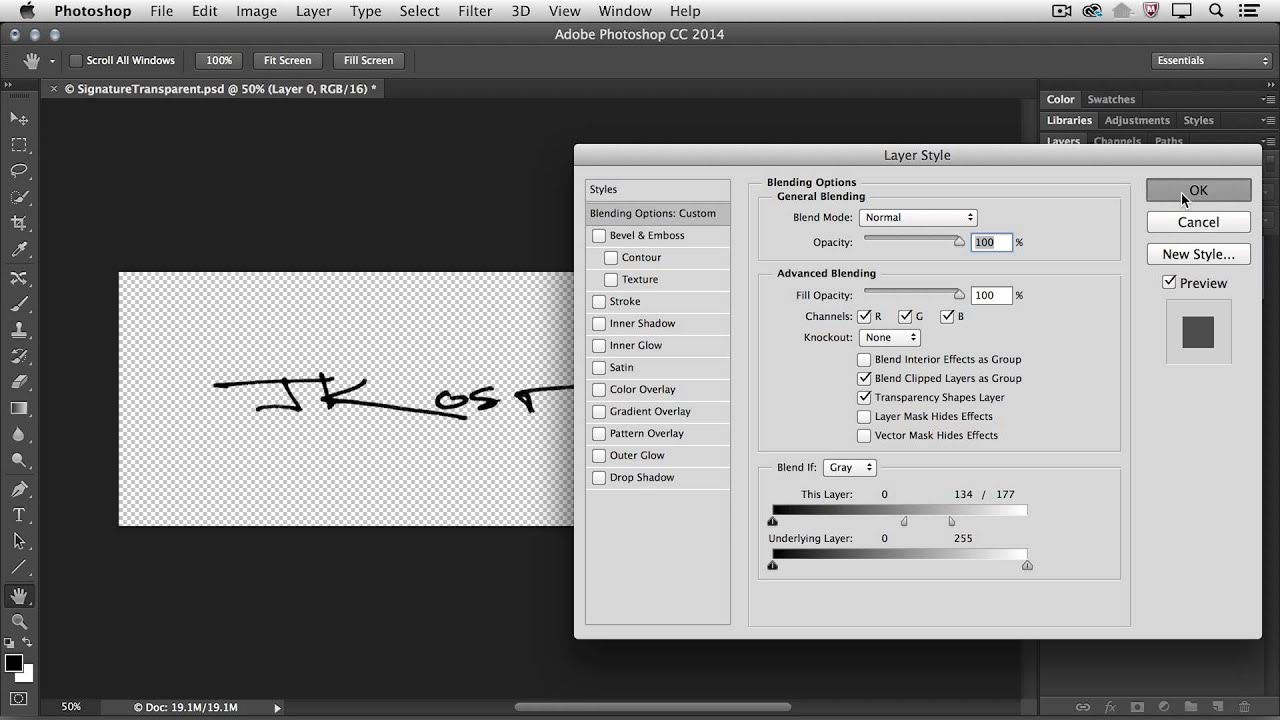Screen dimensions: 1280x720
Task: Click the Fill Opacity value field
Action: pyautogui.click(x=991, y=295)
